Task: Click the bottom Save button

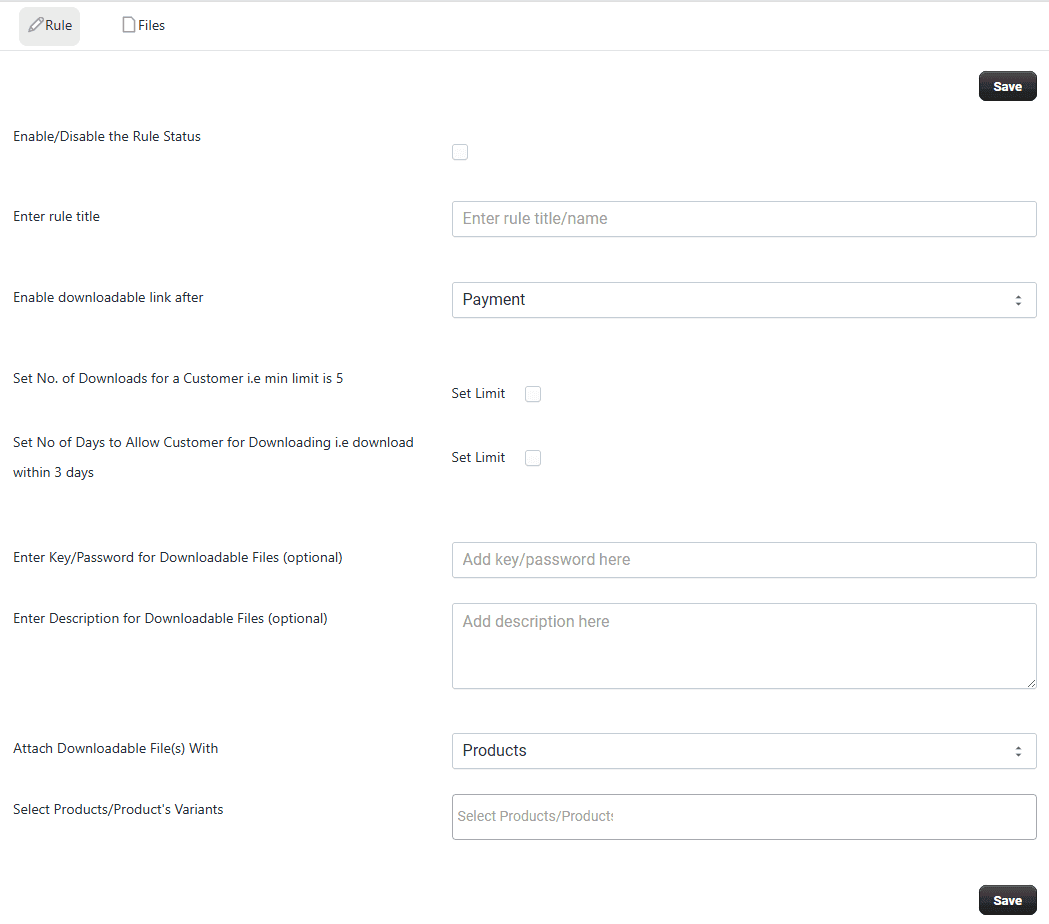Action: [x=1007, y=901]
